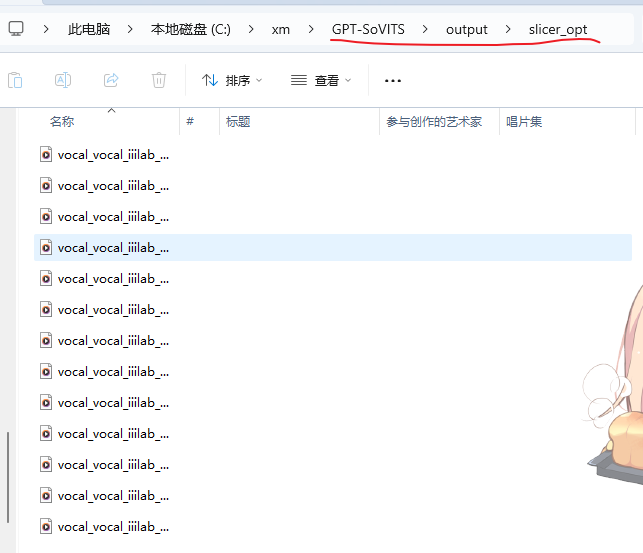Go to 此电脑 in the breadcrumb

(x=89, y=29)
